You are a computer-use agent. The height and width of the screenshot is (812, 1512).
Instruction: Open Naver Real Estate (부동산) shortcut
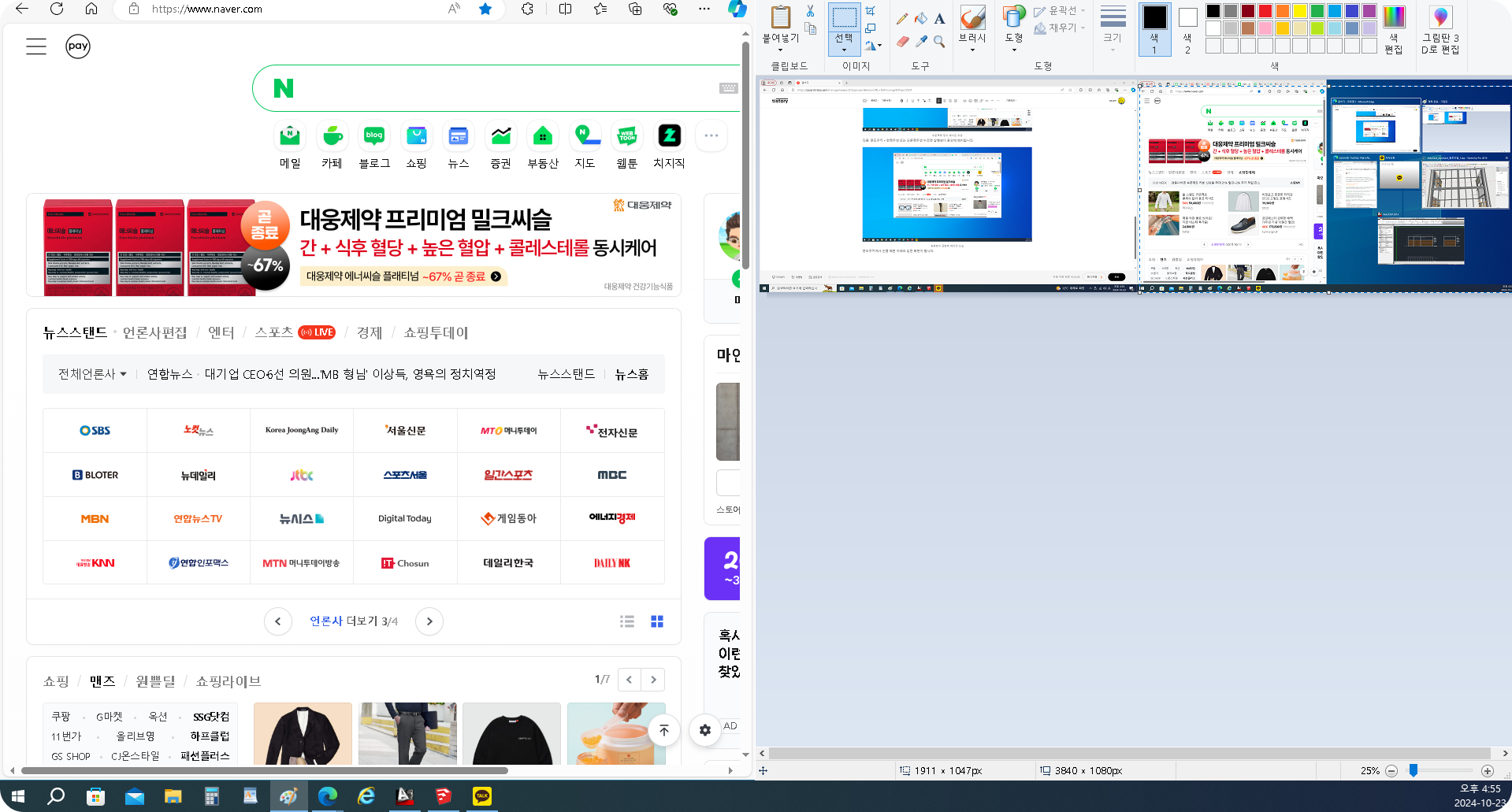[543, 146]
